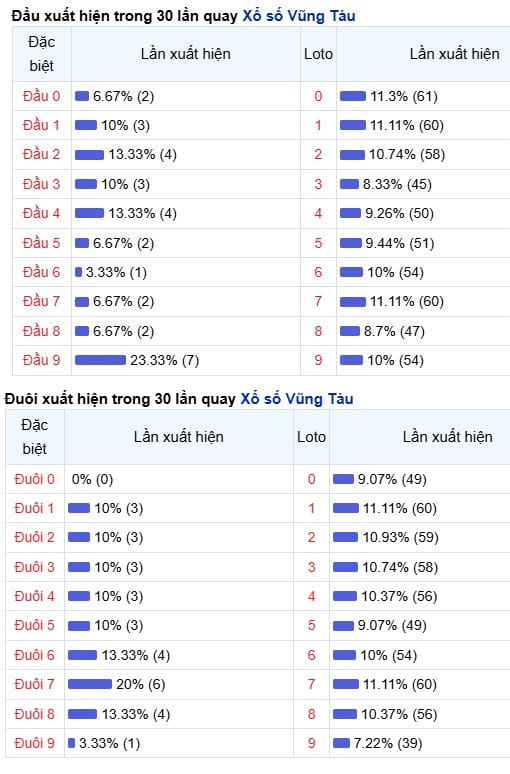This screenshot has height=774, width=510.
Task: Click the Đầu Loto 3 bar showing 8.33% (45)
Action: [x=350, y=184]
